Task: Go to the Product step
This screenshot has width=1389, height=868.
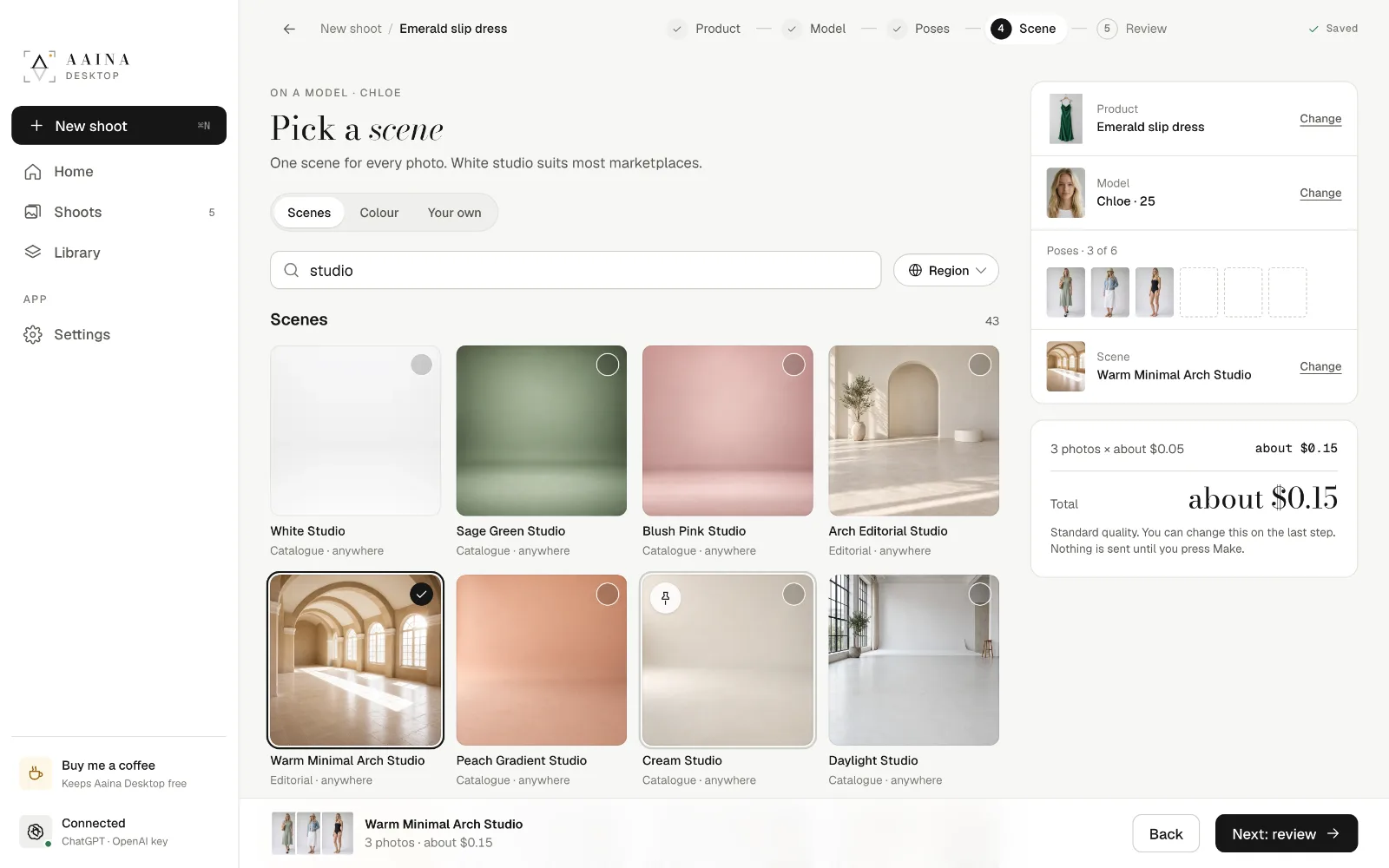Action: tap(705, 29)
